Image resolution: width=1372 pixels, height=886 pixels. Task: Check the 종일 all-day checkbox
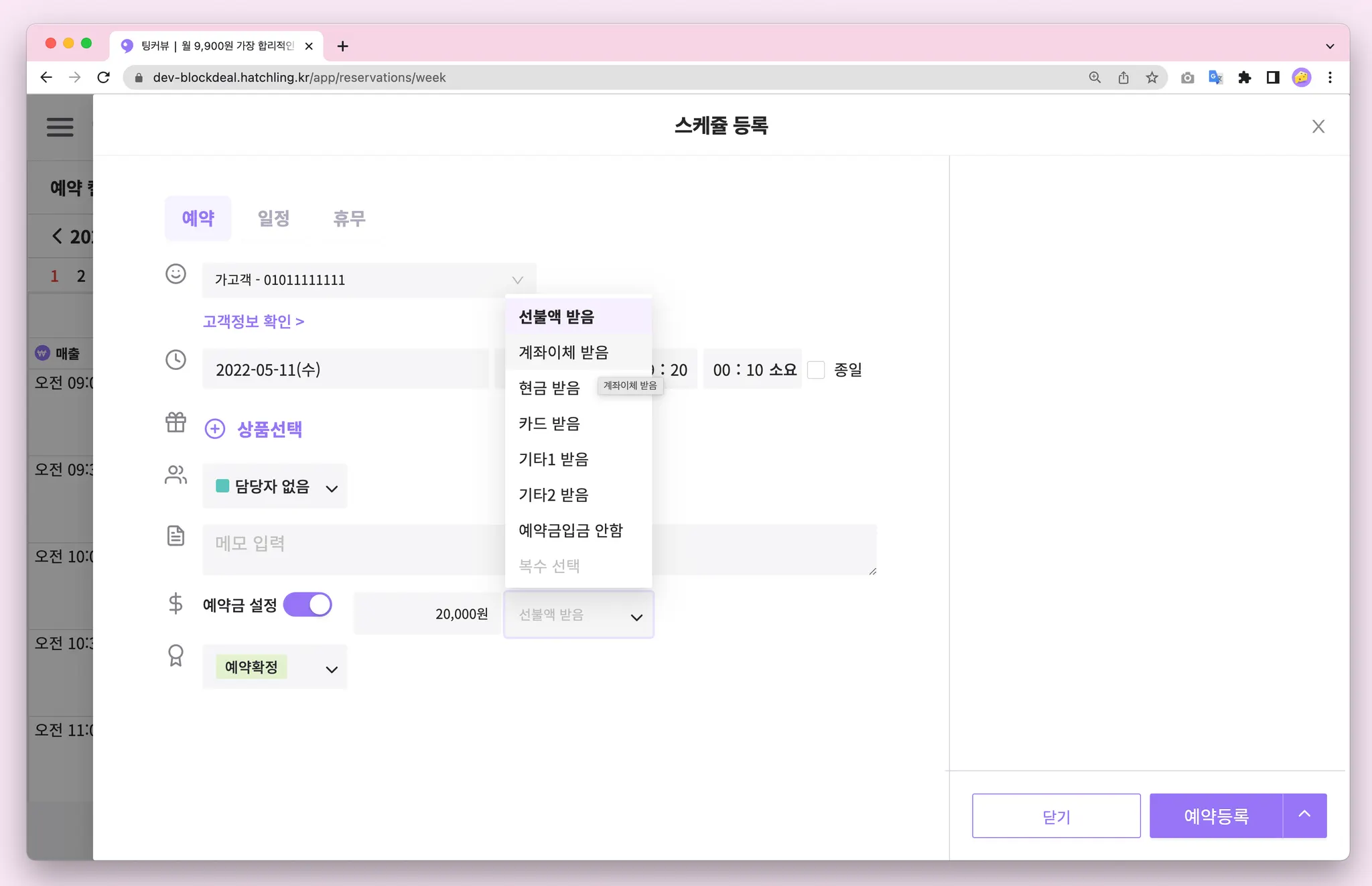tap(816, 370)
